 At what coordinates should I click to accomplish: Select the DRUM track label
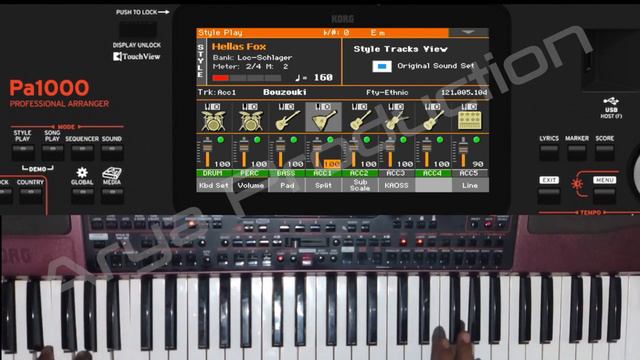tap(214, 173)
